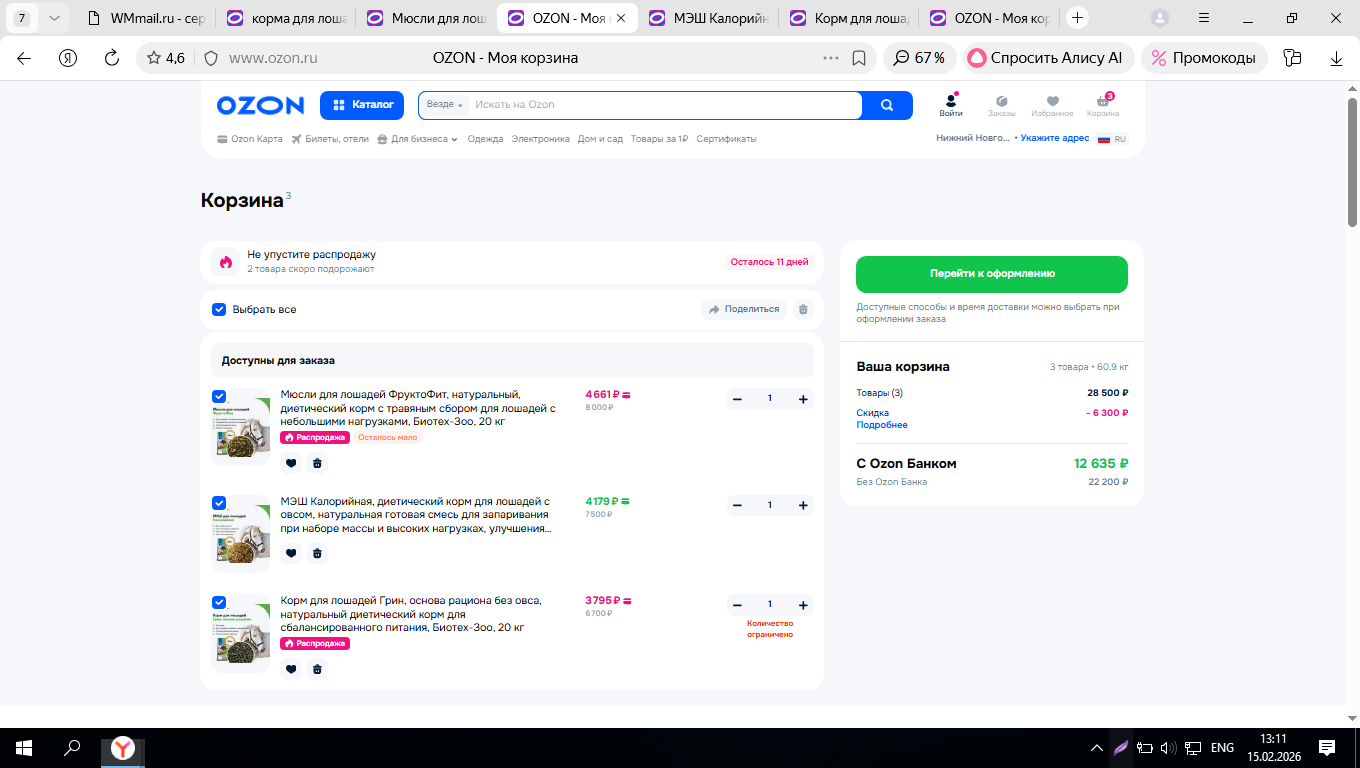Decrease quantity of Корм Грин
Viewport: 1360px width, 768px height.
[737, 605]
